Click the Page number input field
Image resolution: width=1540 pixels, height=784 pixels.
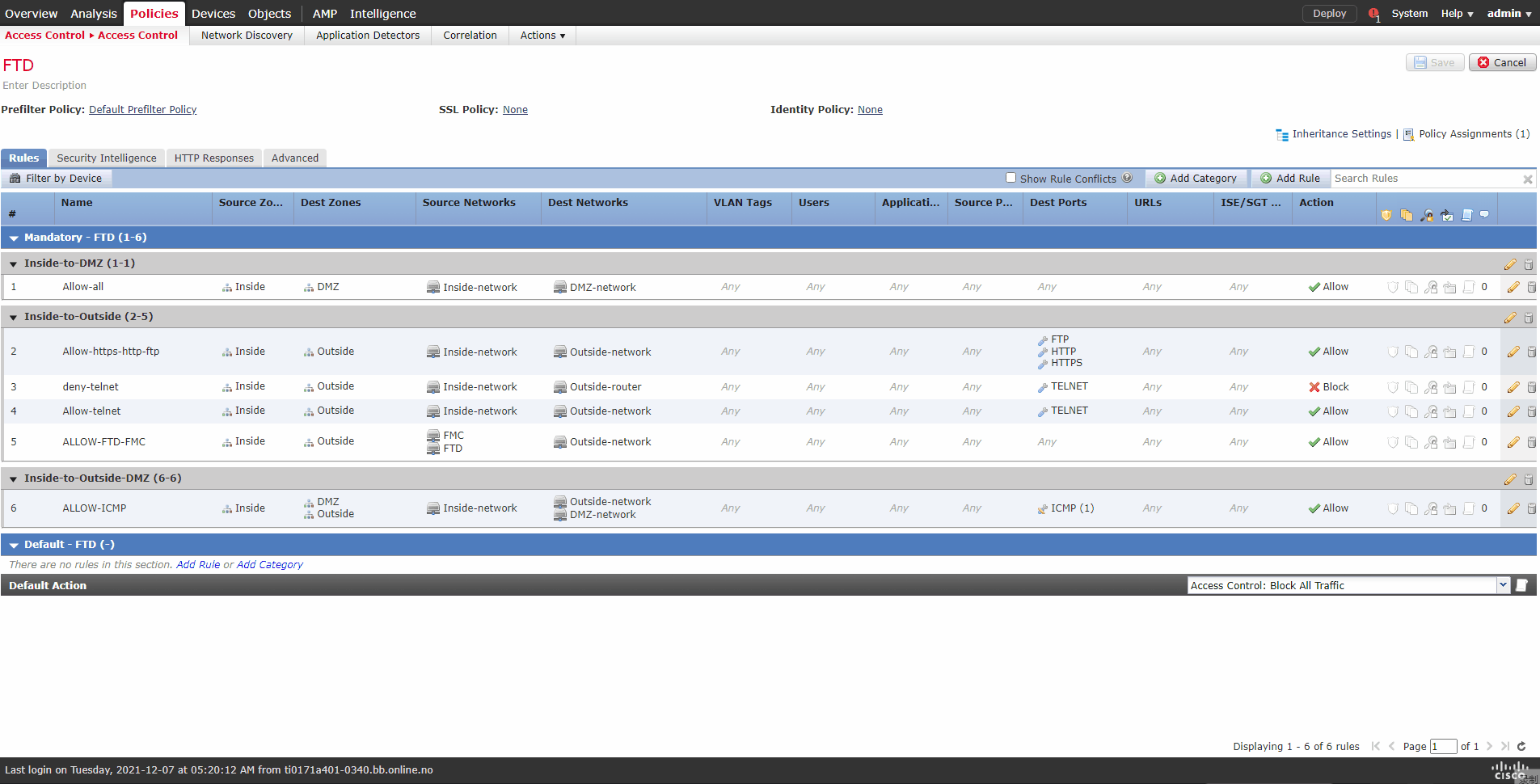[x=1443, y=747]
